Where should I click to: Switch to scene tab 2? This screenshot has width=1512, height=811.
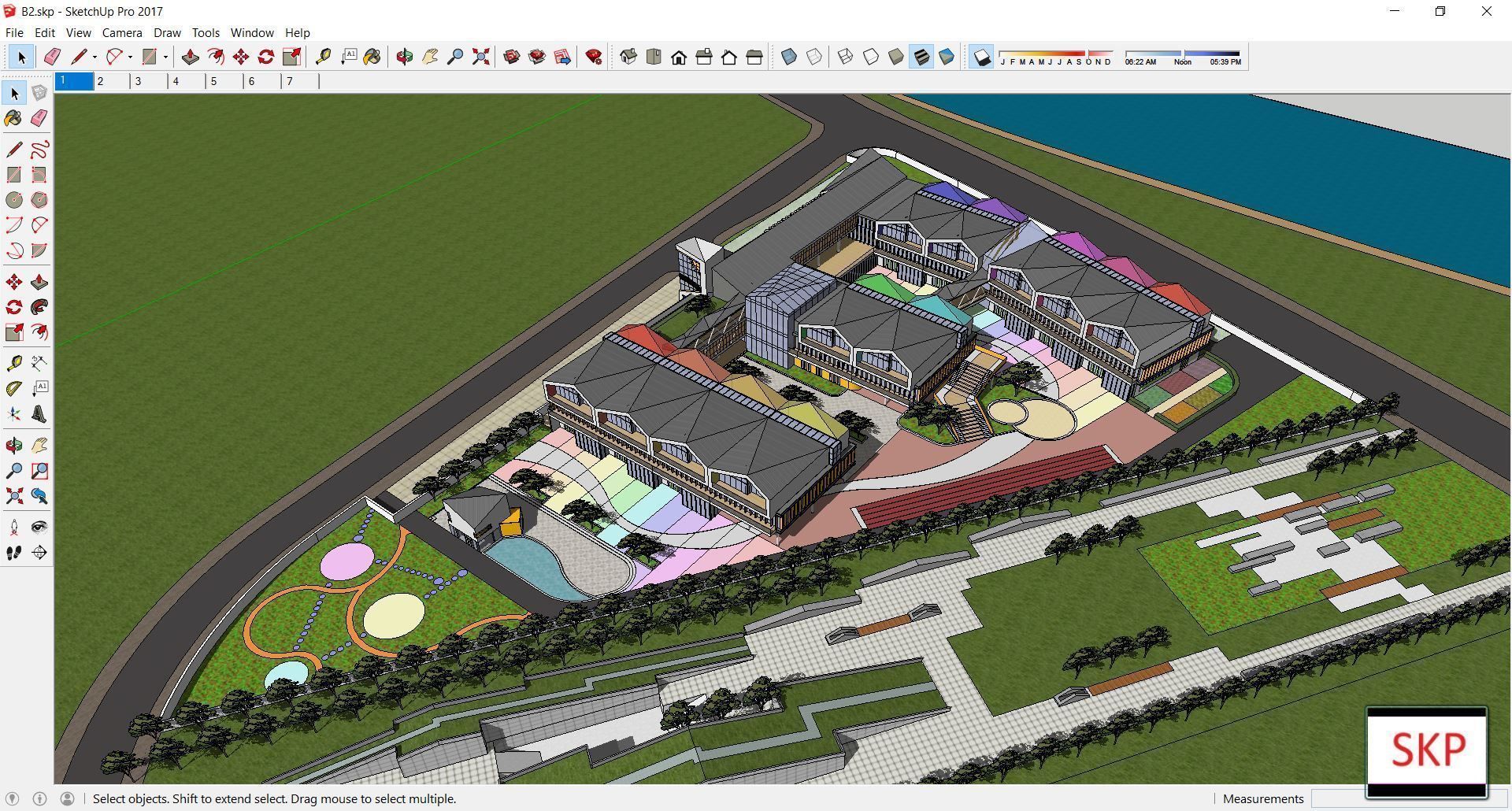(112, 81)
